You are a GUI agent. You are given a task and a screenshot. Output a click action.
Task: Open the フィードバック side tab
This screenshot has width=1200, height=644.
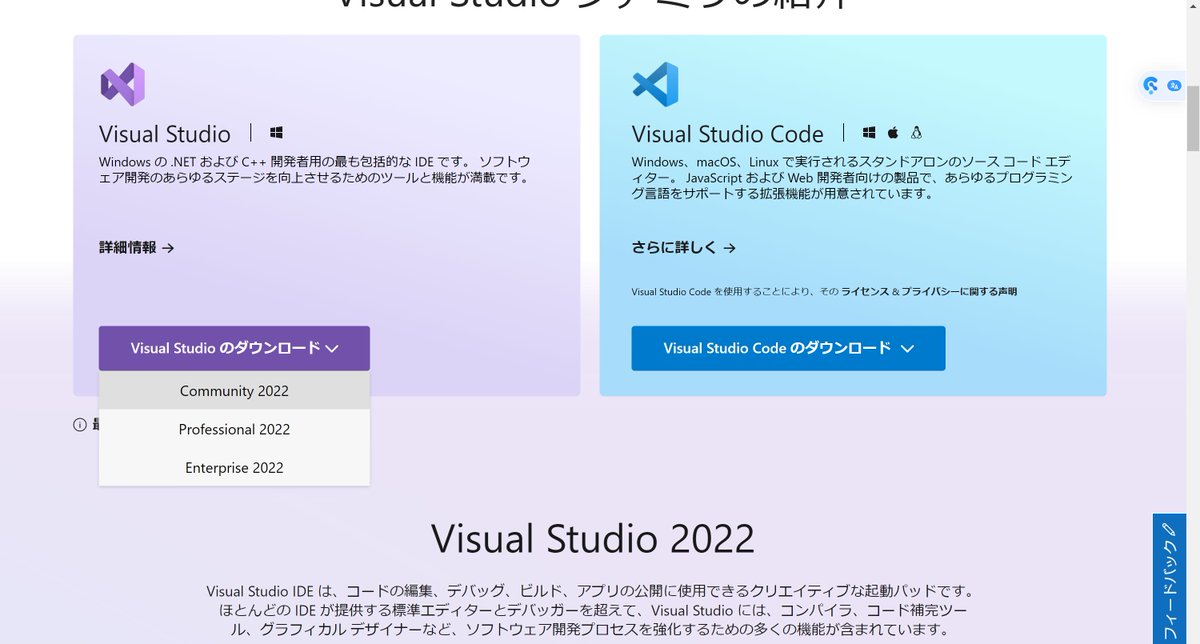click(x=1169, y=580)
